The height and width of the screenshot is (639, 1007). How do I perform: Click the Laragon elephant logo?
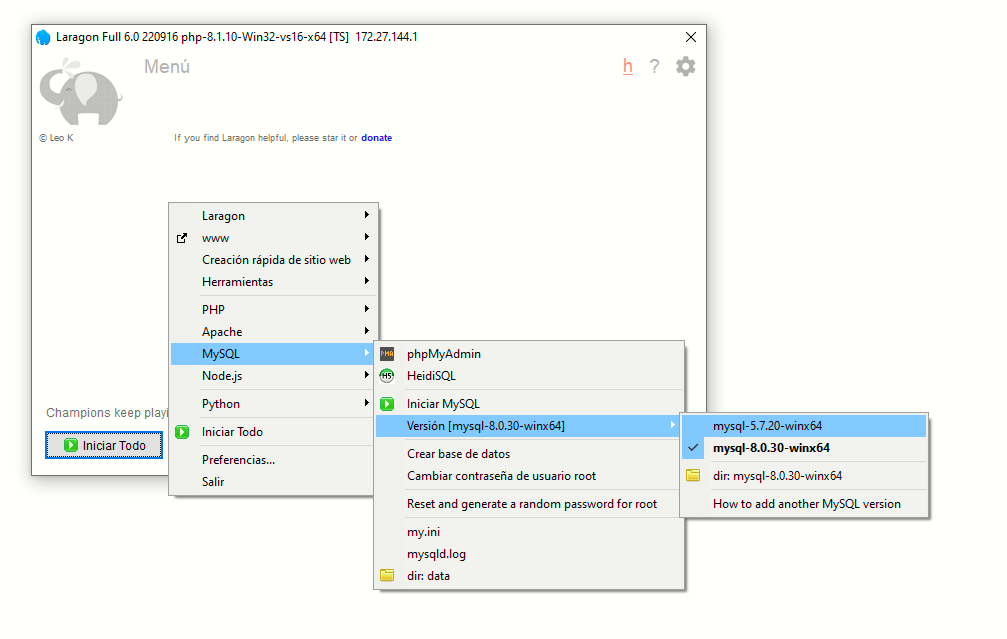(80, 92)
